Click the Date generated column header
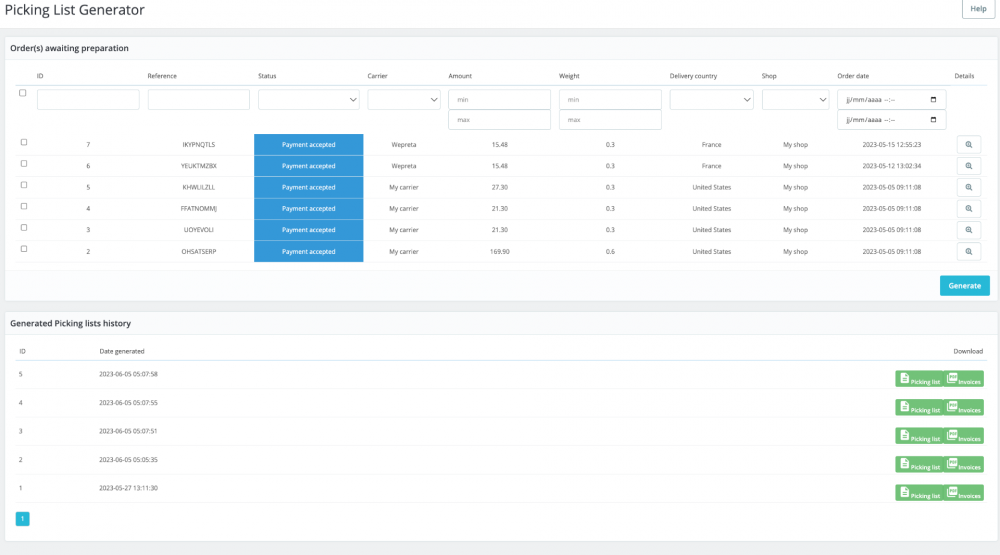 click(x=122, y=352)
